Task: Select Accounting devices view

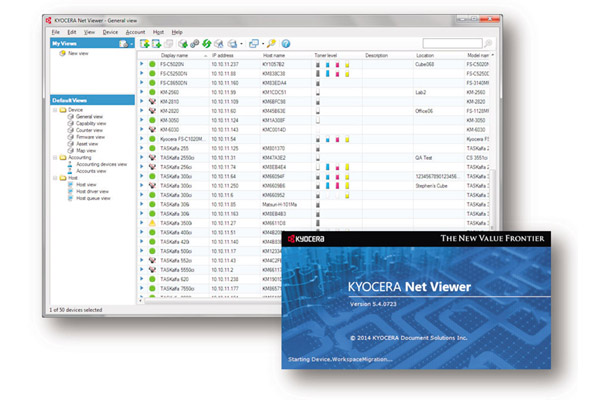Action: point(101,164)
